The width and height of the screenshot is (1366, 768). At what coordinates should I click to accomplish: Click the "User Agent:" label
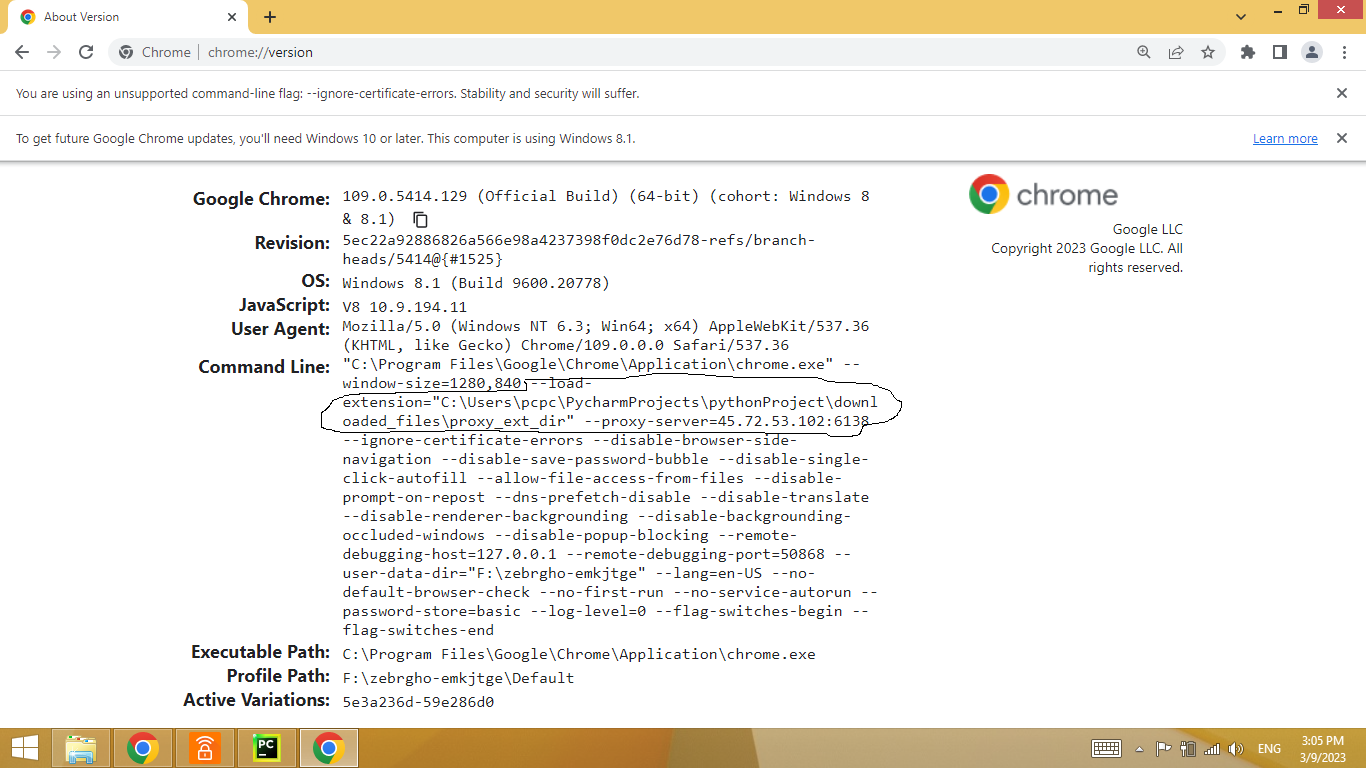click(x=280, y=329)
